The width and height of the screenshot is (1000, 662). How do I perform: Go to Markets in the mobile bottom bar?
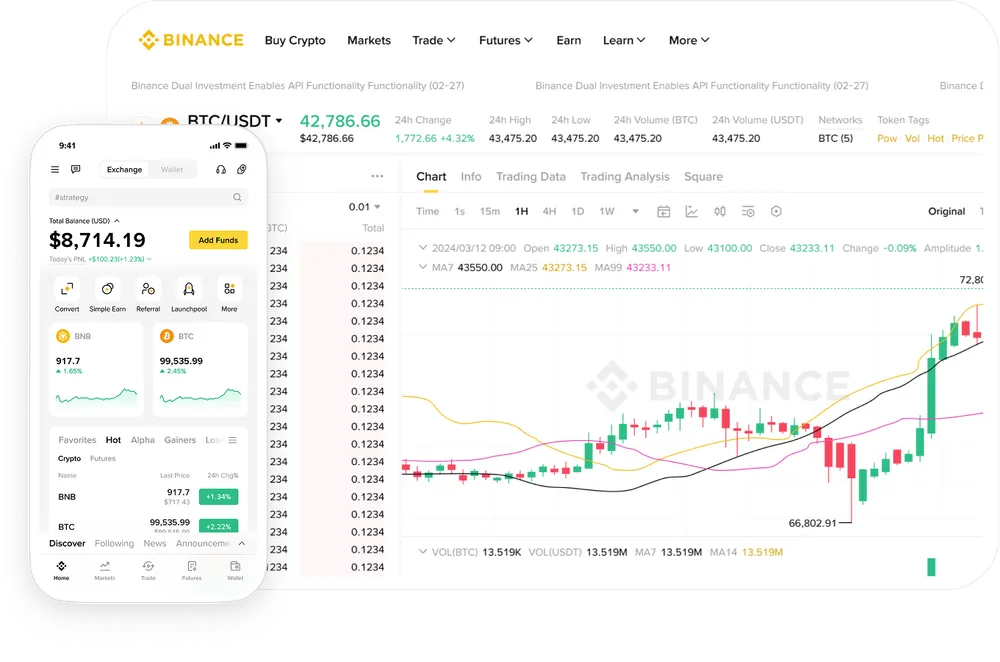(105, 570)
